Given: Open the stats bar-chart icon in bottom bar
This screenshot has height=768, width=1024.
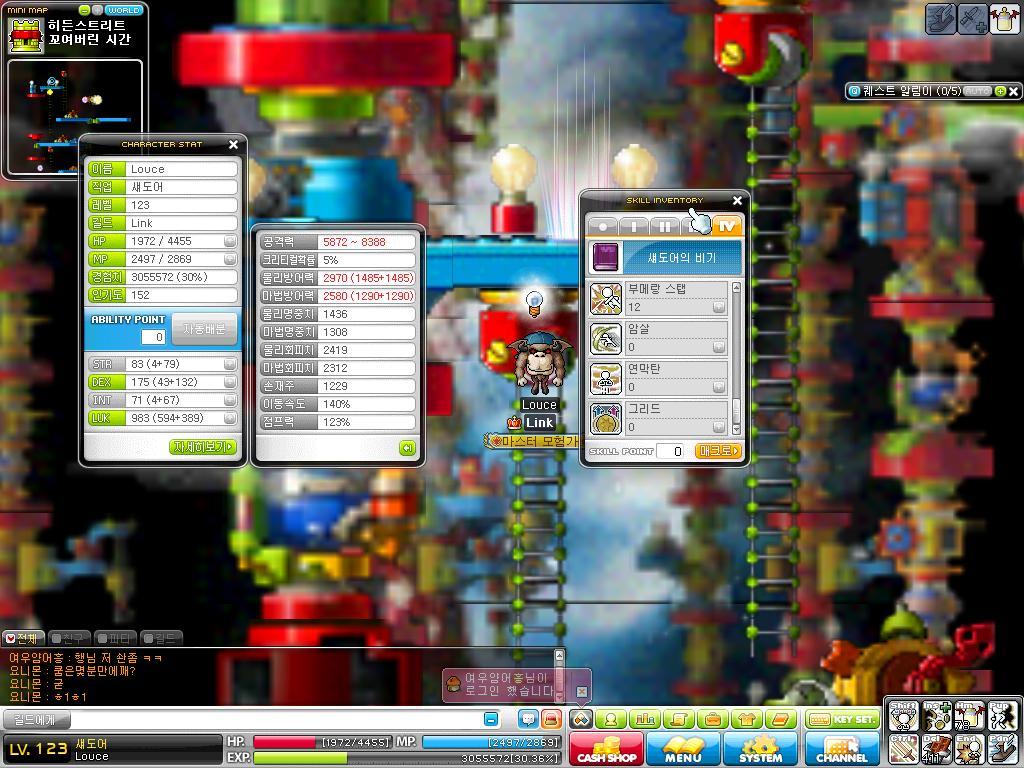Looking at the screenshot, I should 645,720.
